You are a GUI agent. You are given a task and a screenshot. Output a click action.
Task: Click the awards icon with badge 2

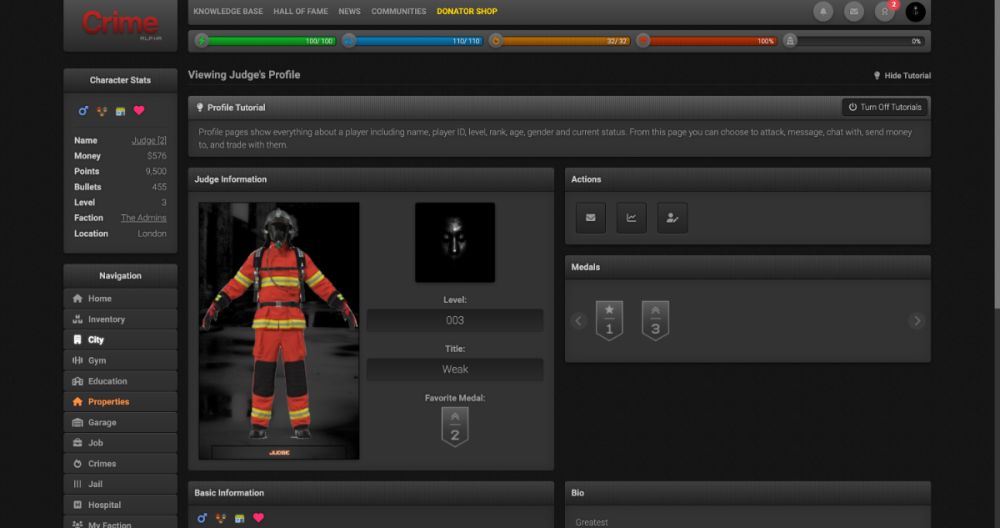(884, 12)
